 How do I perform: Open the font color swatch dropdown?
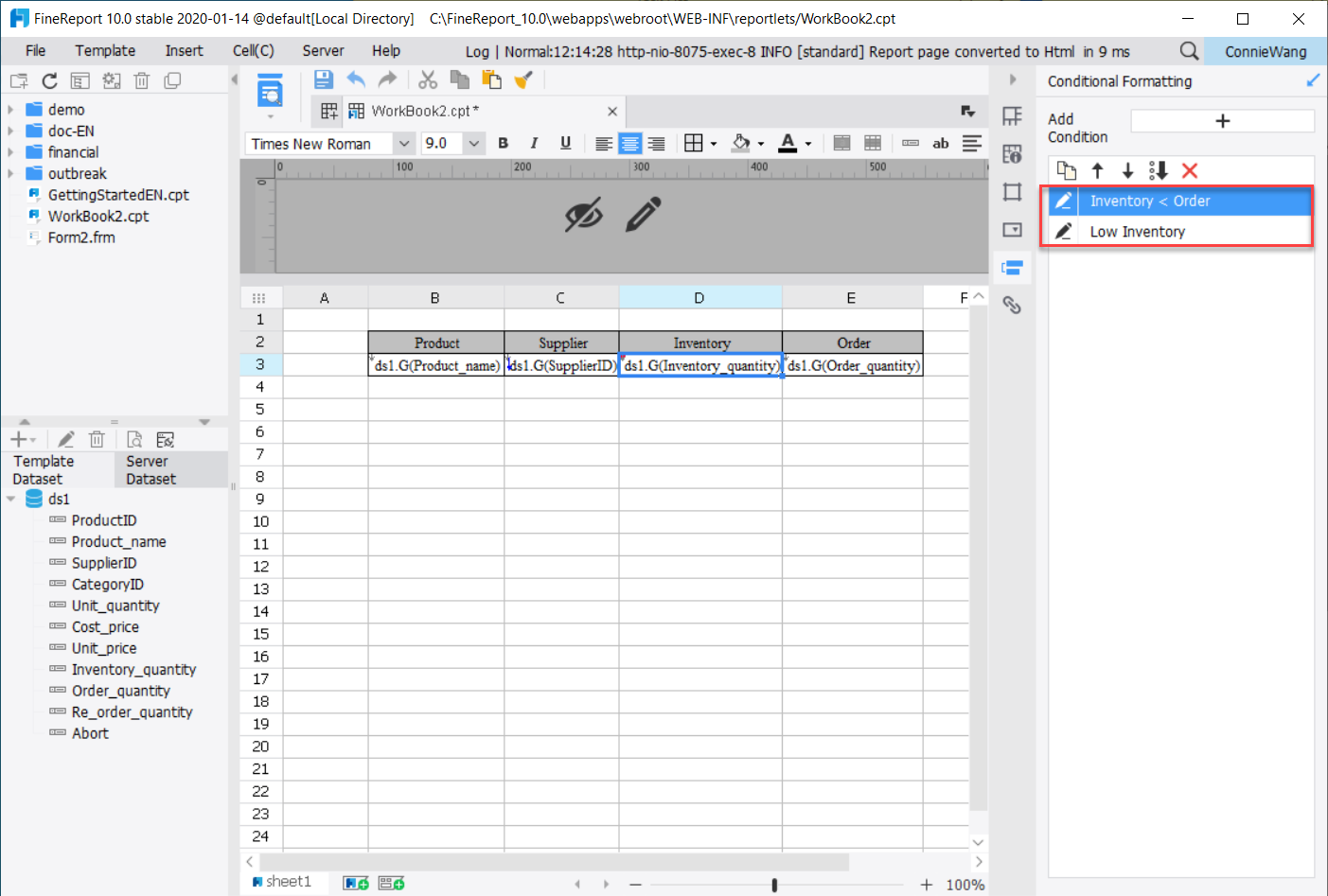[x=806, y=143]
